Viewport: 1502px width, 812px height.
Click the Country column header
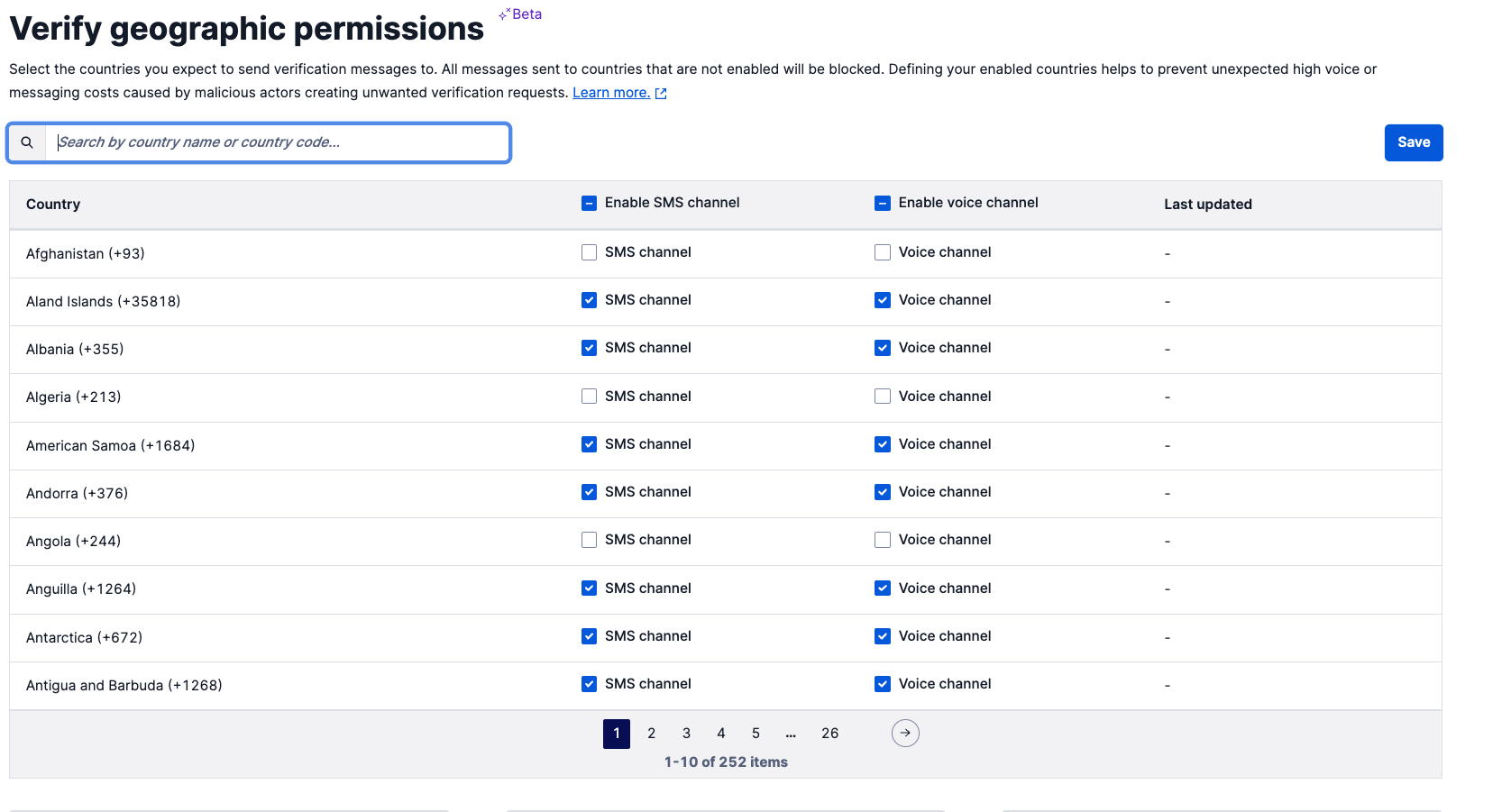tap(53, 205)
